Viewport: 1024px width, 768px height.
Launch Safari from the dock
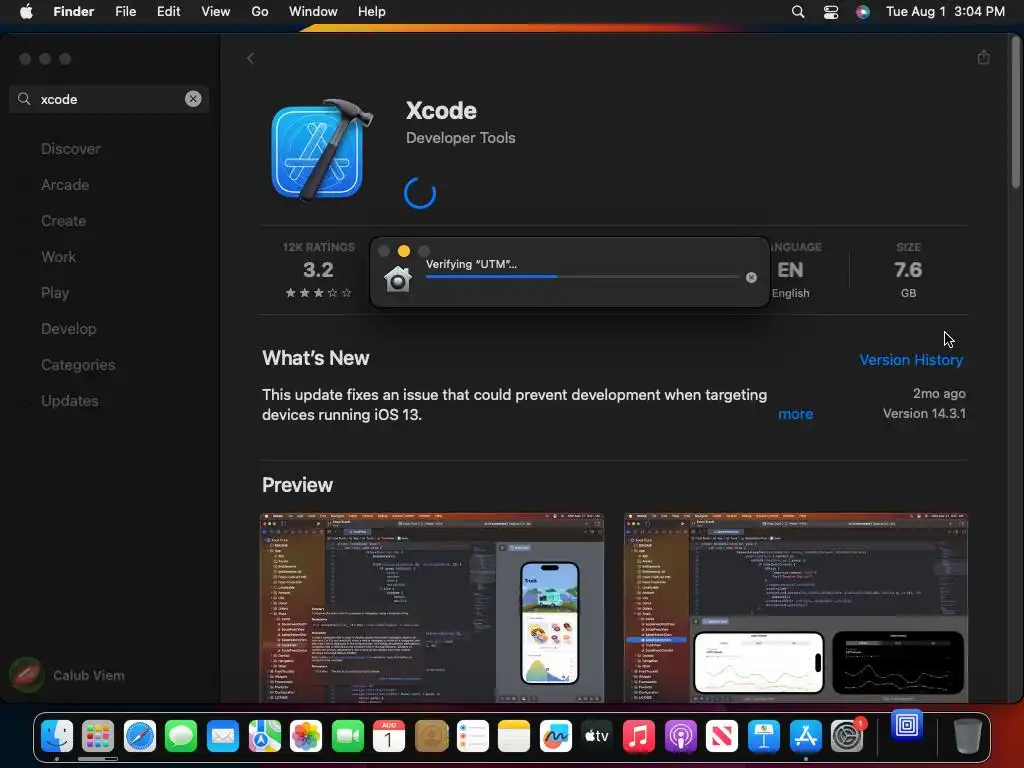click(140, 737)
